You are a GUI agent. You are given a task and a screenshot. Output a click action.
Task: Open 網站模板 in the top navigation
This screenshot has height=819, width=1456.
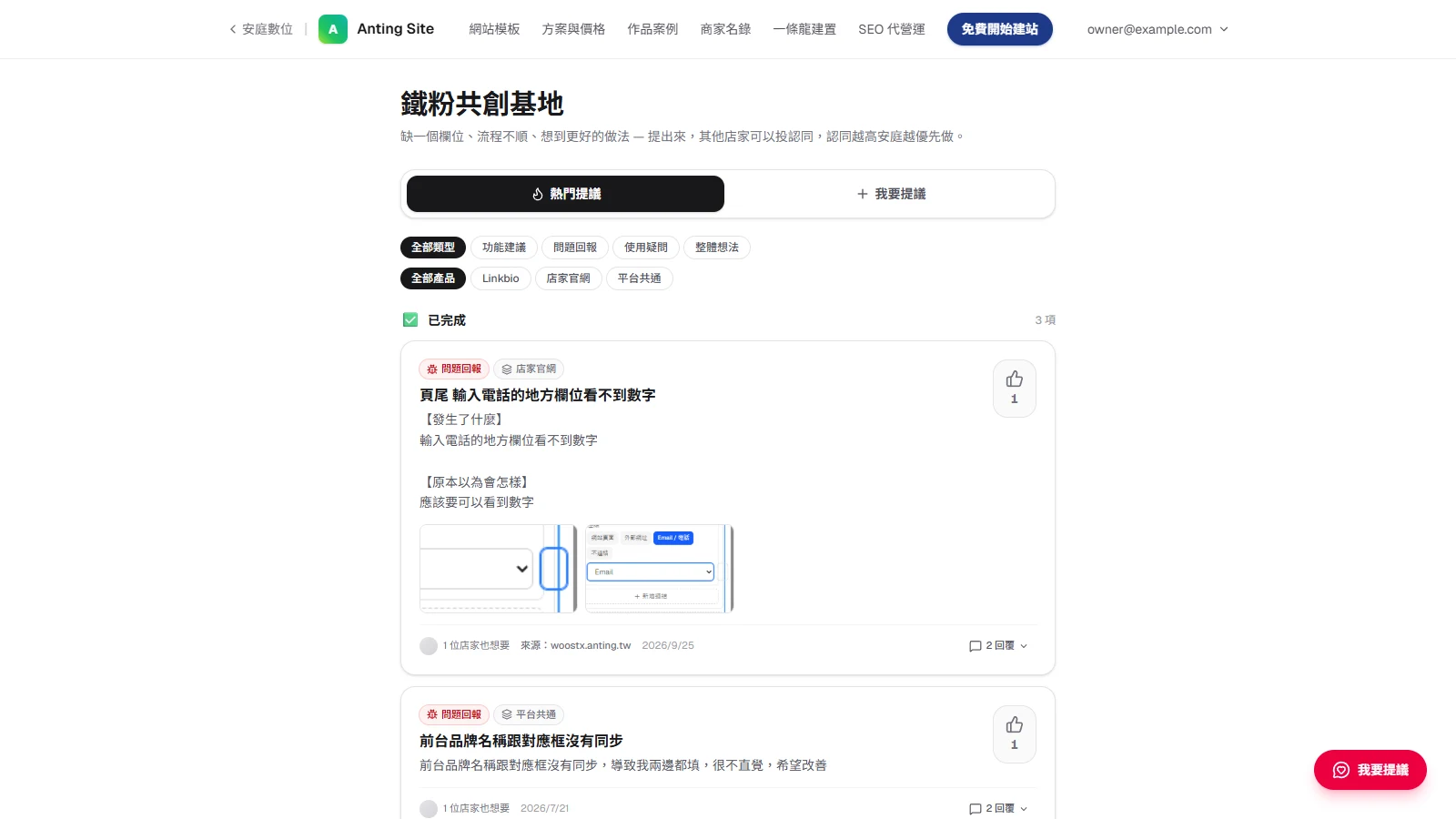(494, 29)
